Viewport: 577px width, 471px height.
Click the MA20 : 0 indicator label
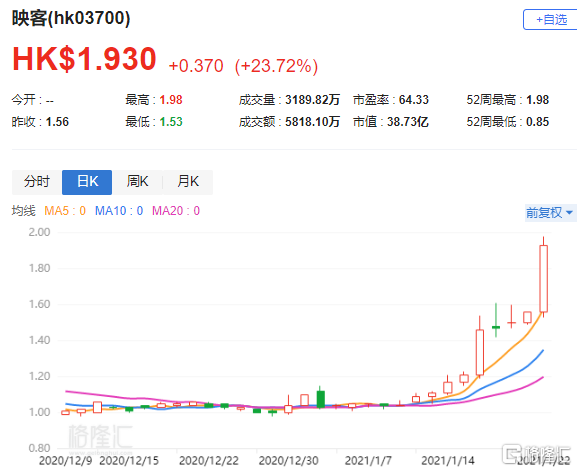(176, 211)
